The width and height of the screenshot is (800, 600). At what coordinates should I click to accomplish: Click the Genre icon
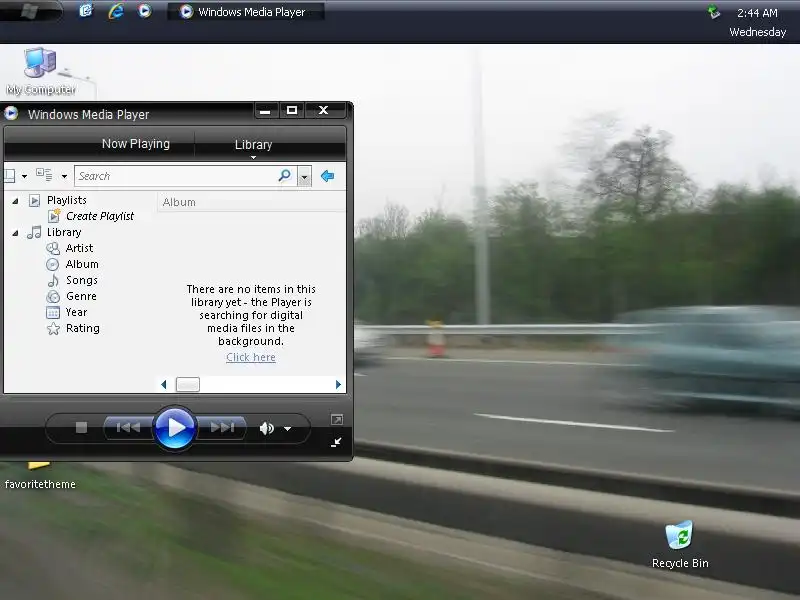coord(53,296)
